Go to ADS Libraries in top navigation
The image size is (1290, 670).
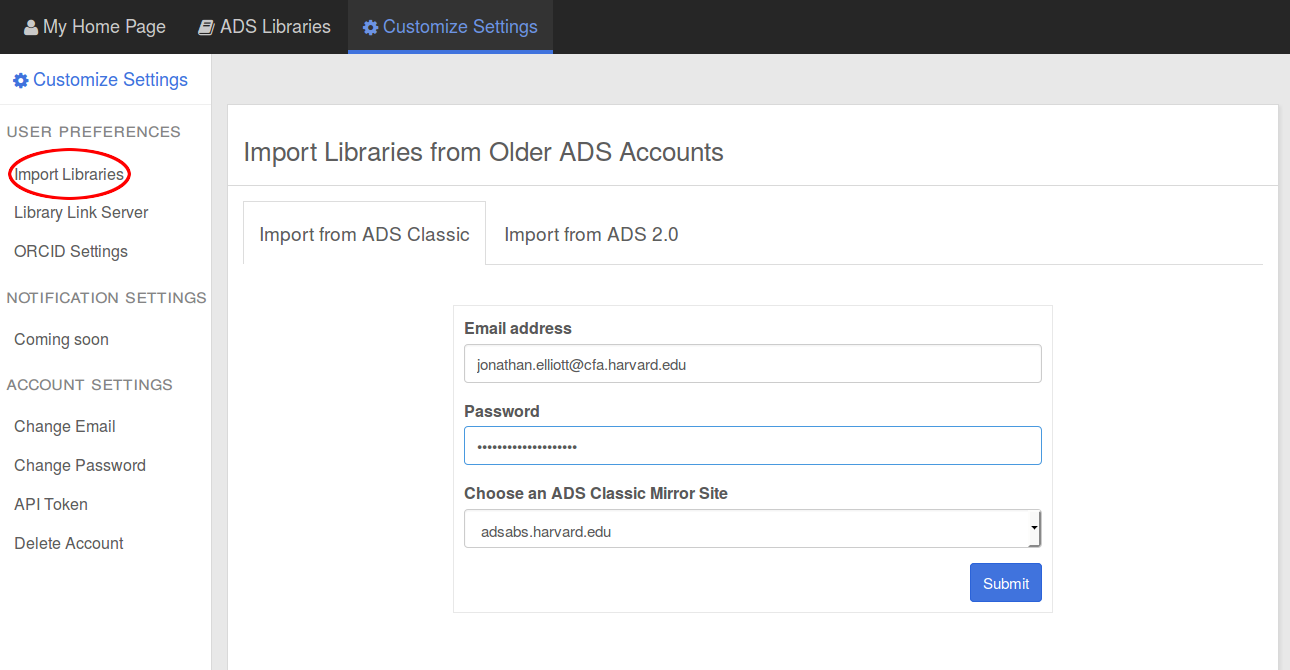[x=275, y=28]
